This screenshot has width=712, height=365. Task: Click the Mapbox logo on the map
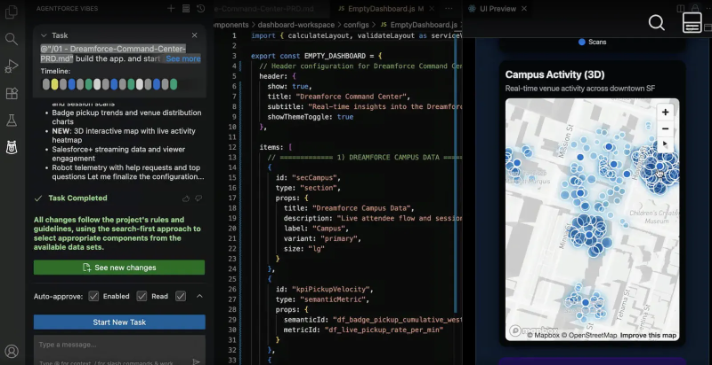[x=534, y=330]
